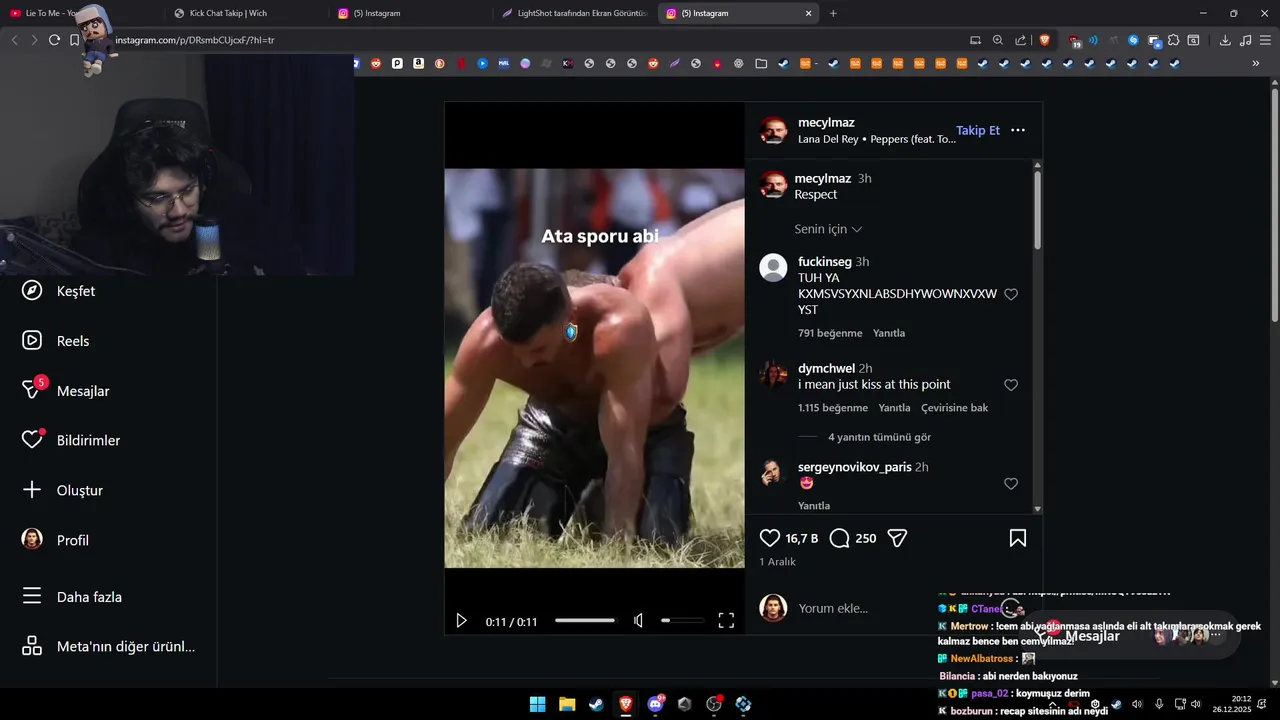Click the zoom magnifier icon in address bar
Viewport: 1280px width, 720px height.
[998, 40]
